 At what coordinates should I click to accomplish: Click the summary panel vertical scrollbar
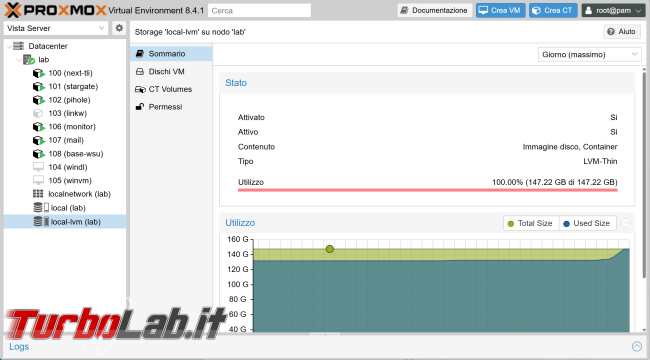[644, 174]
